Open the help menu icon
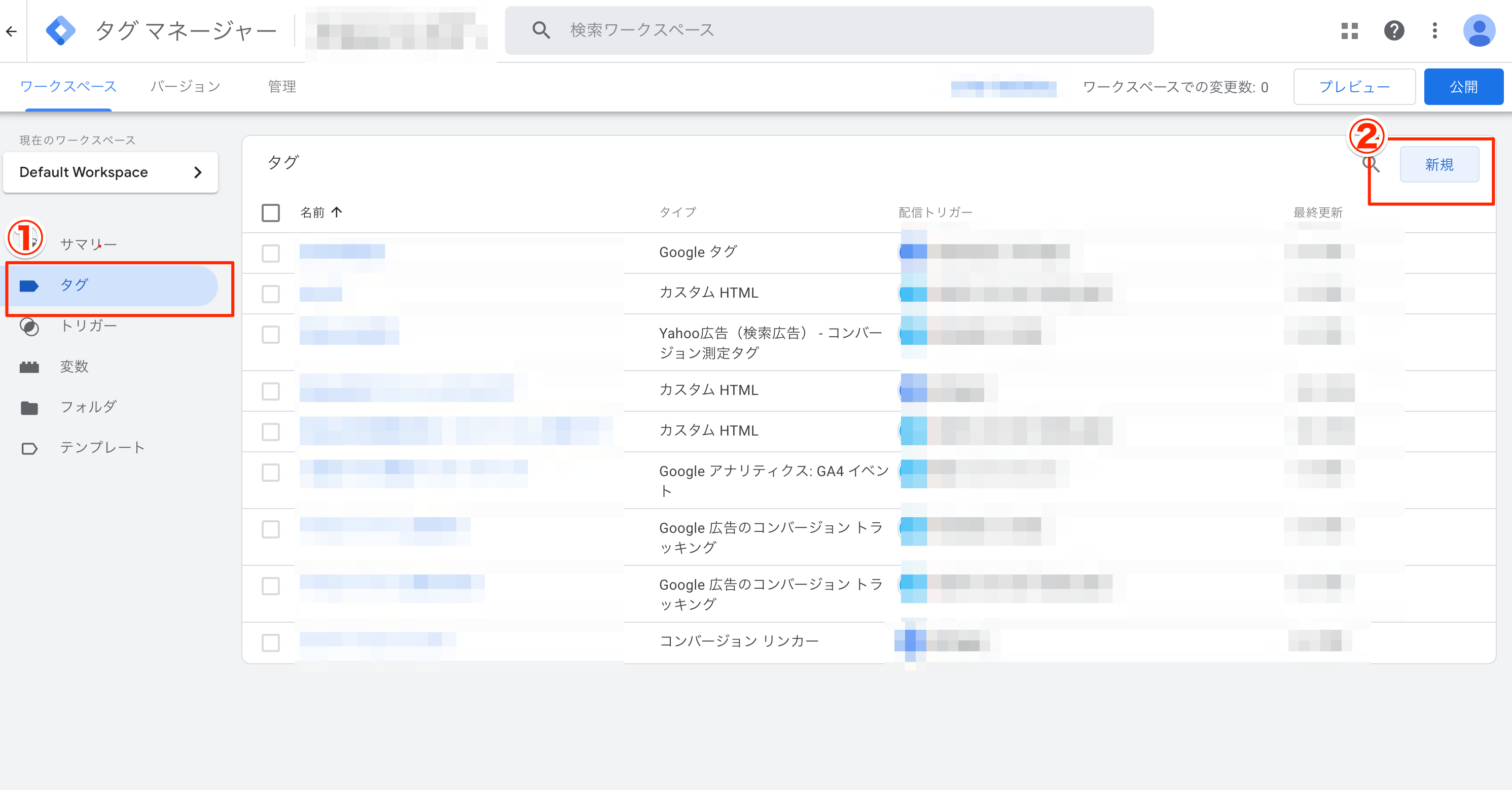Image resolution: width=1512 pixels, height=790 pixels. 1393,30
